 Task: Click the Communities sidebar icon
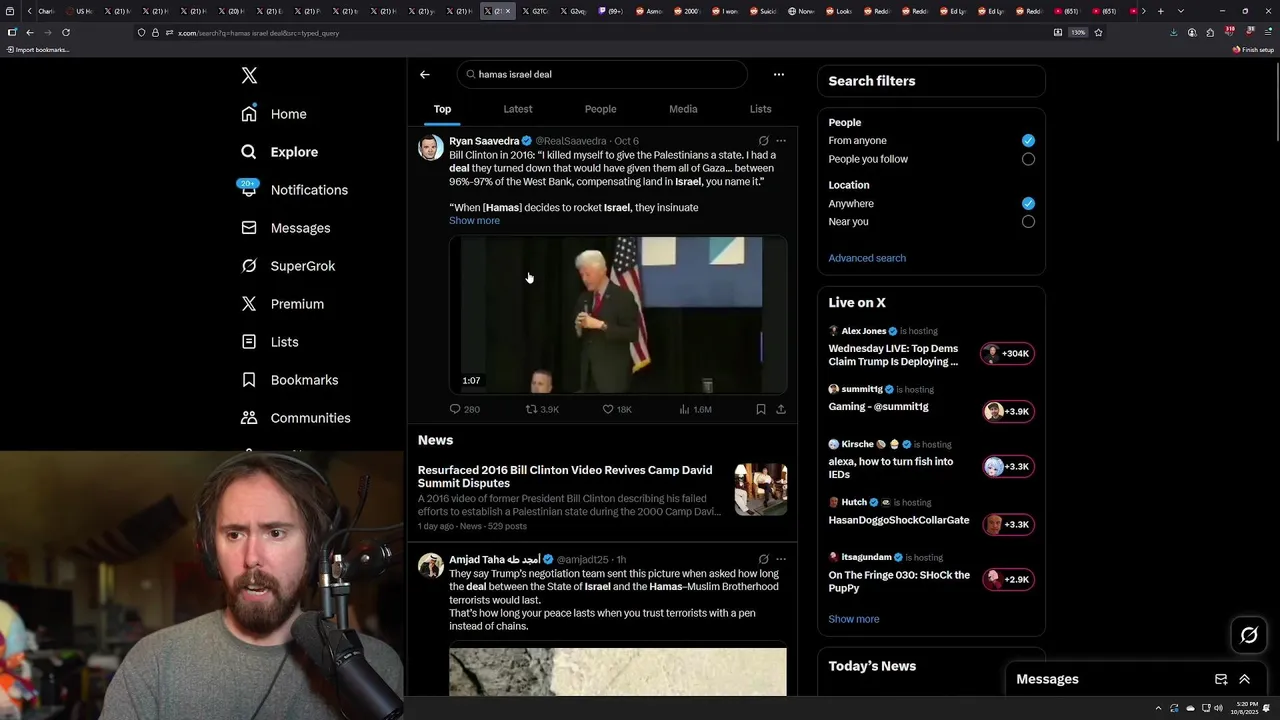click(249, 418)
